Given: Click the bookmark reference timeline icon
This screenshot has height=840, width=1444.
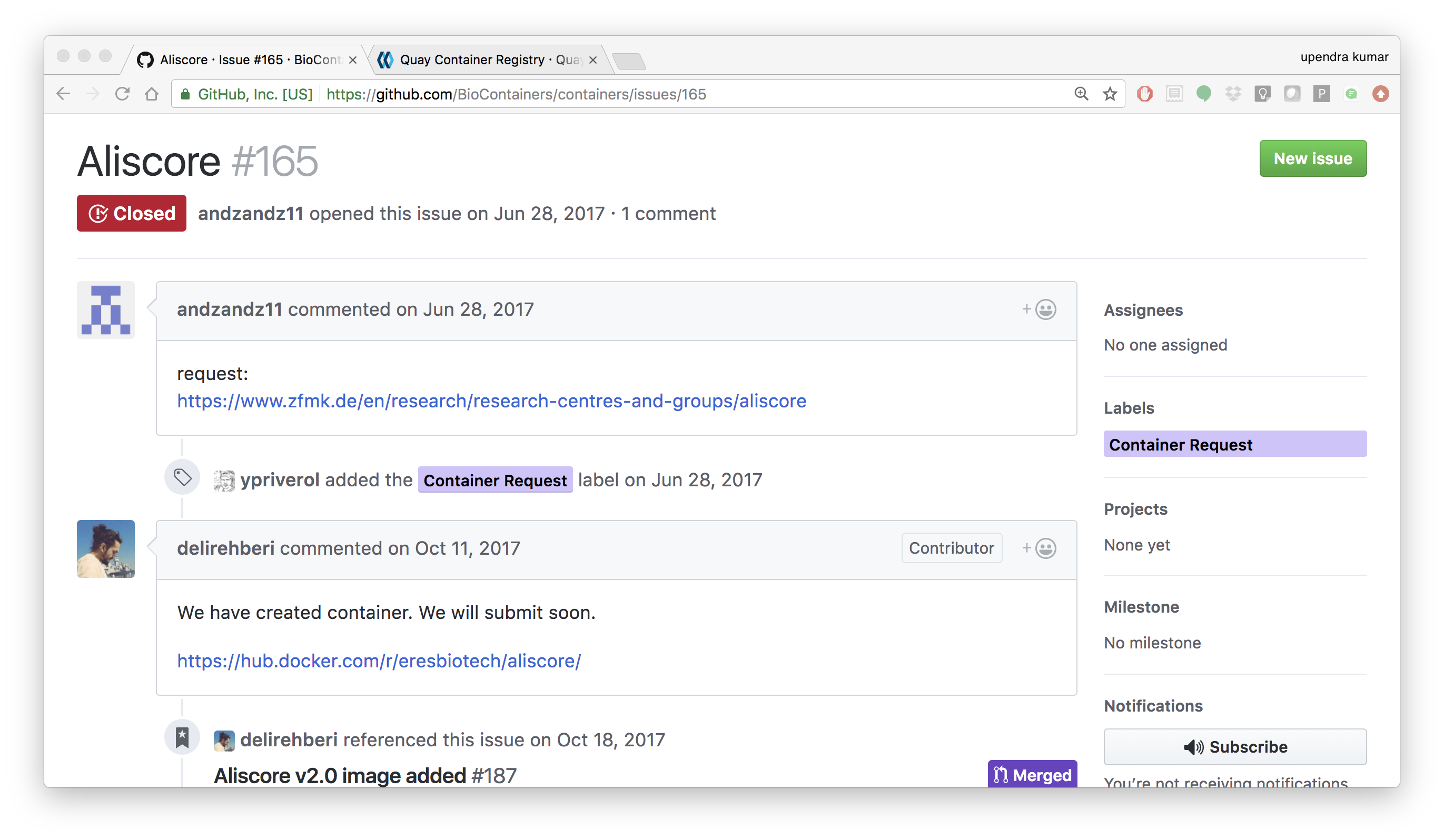Looking at the screenshot, I should click(x=182, y=737).
